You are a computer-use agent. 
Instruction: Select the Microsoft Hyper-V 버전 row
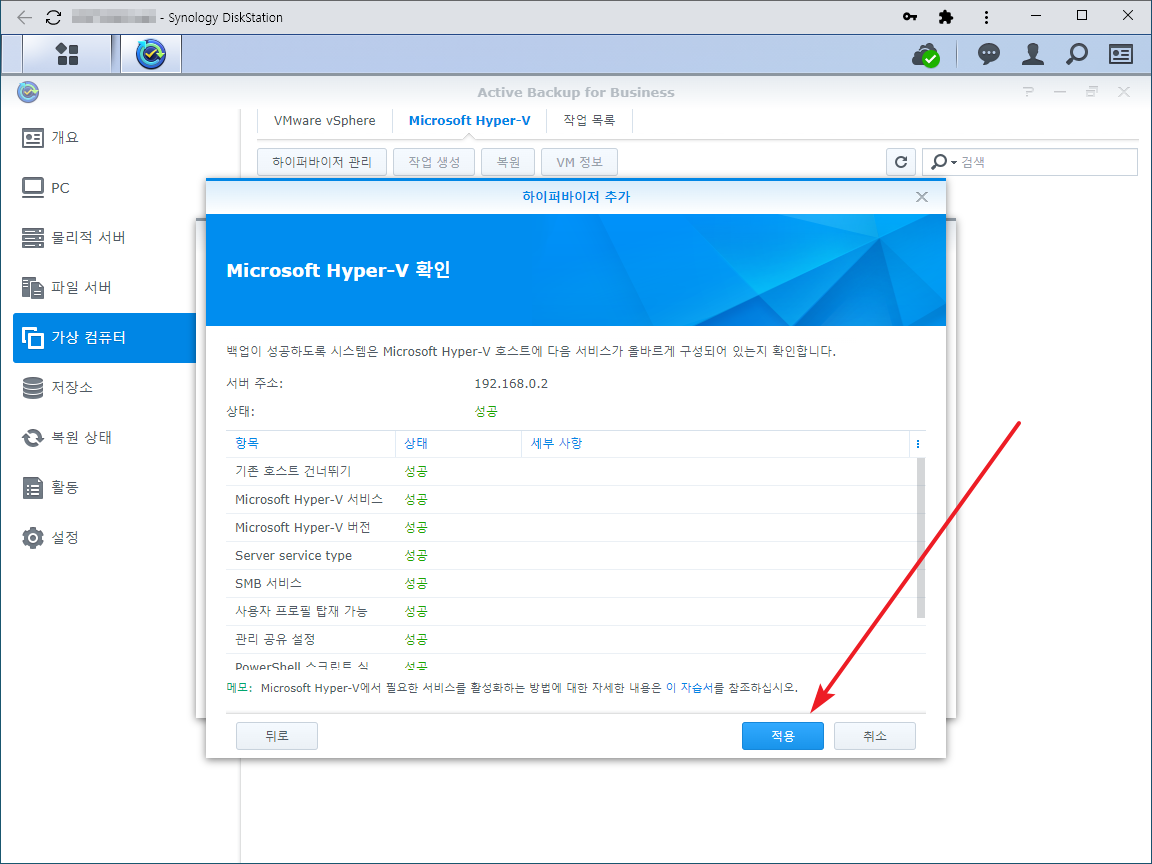click(572, 527)
